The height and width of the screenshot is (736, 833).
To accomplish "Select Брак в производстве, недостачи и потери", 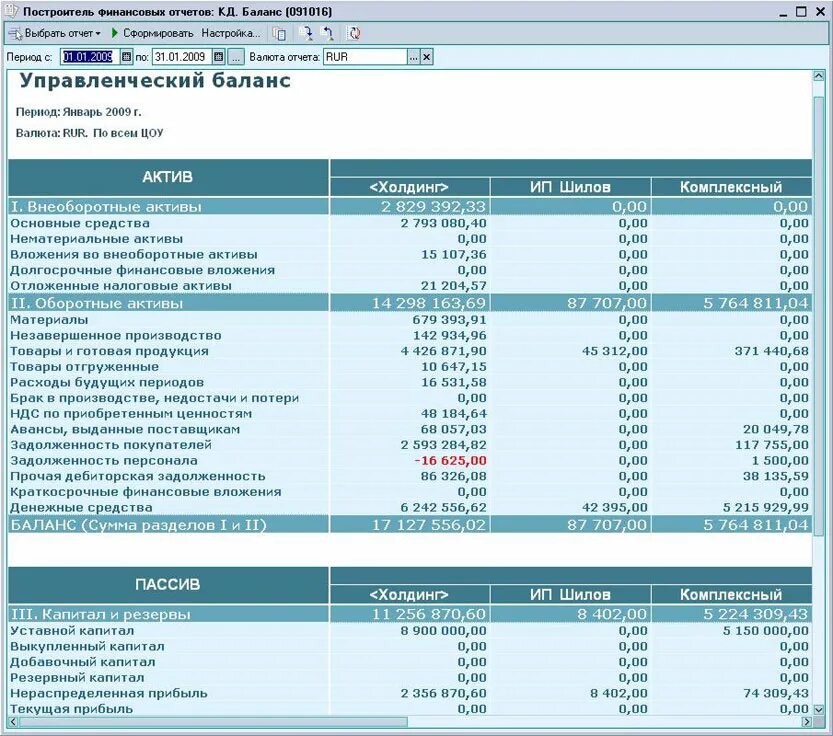I will point(154,398).
